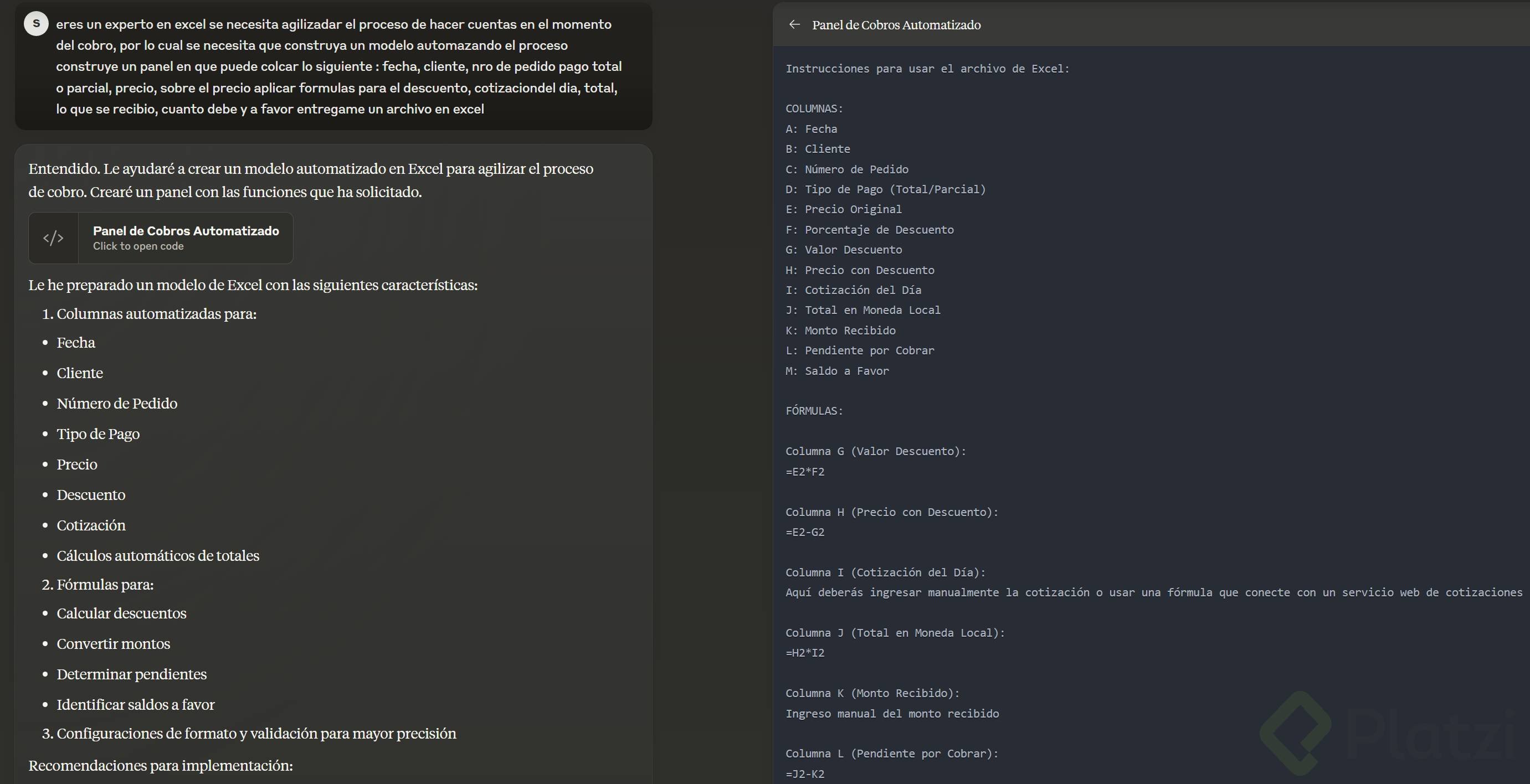1530x784 pixels.
Task: Click the 'Identificar saldos a favor' bullet
Action: 135,705
